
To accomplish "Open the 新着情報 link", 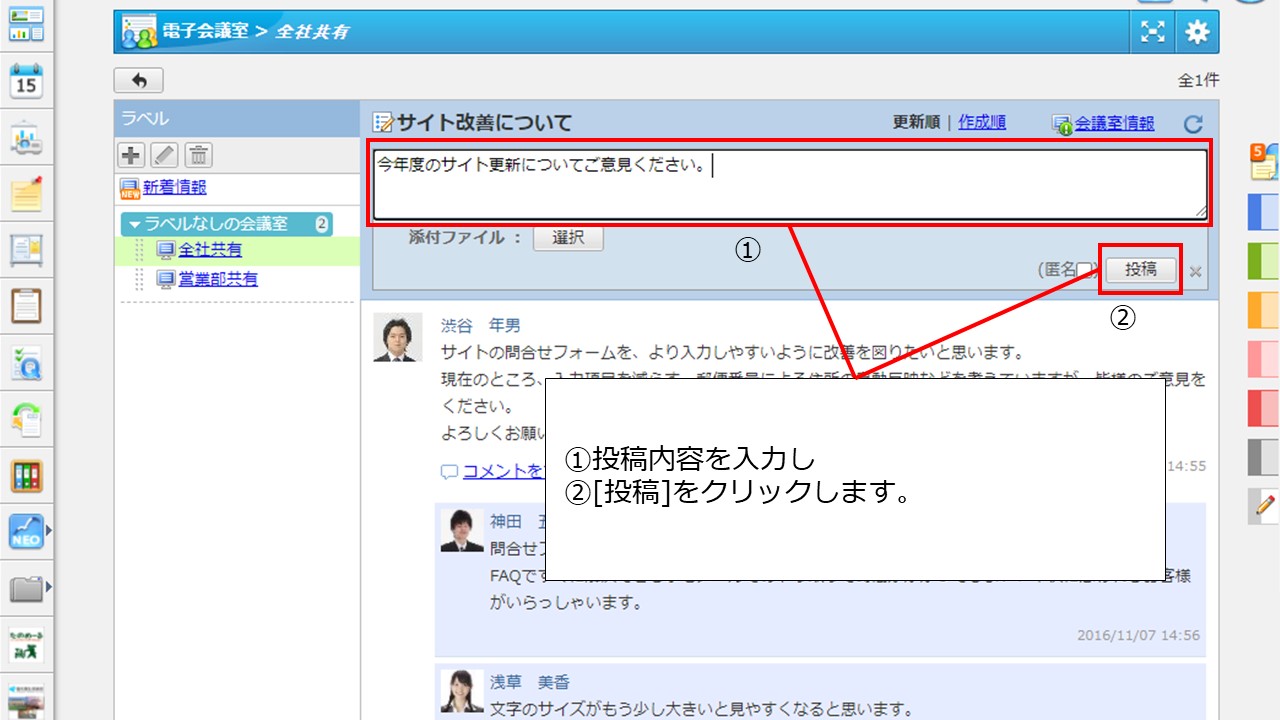I will (x=175, y=187).
